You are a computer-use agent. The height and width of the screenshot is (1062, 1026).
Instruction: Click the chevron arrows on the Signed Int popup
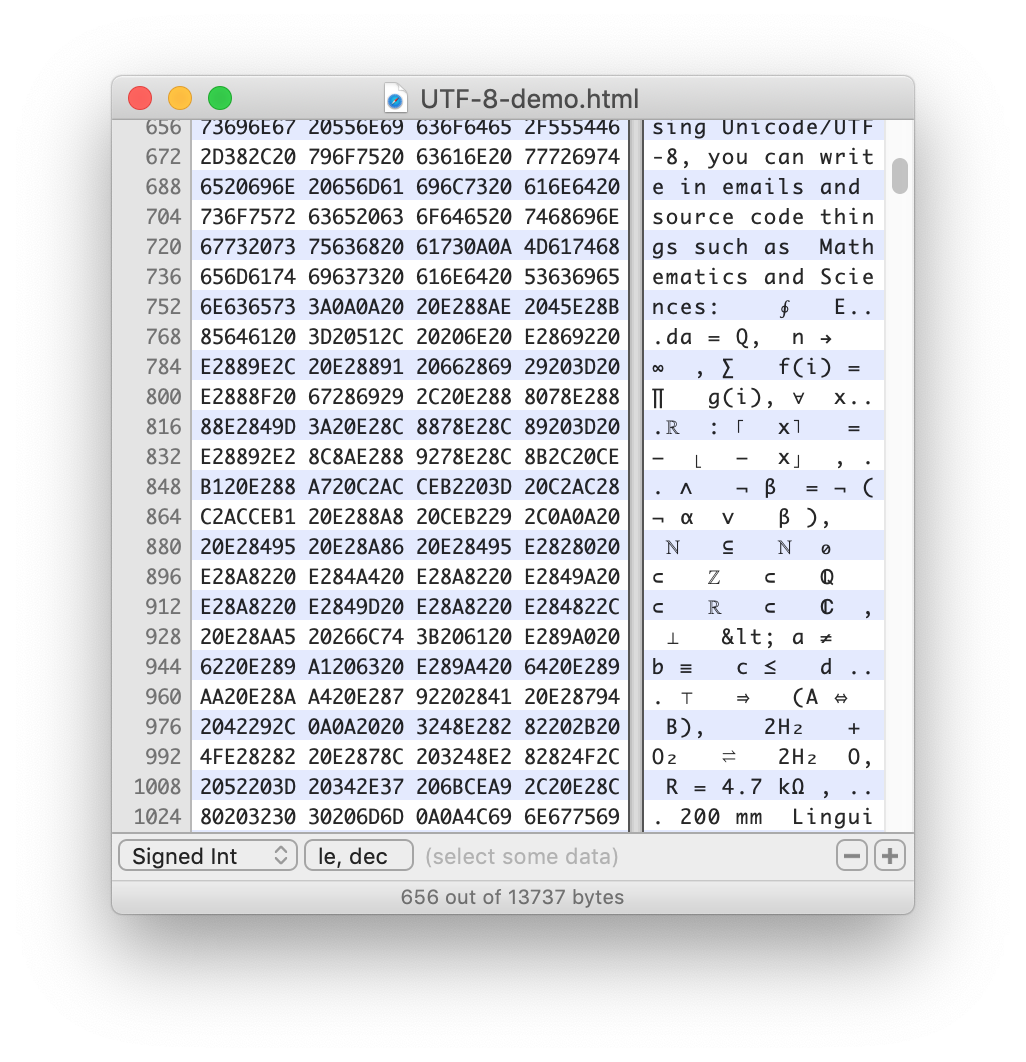[x=283, y=855]
